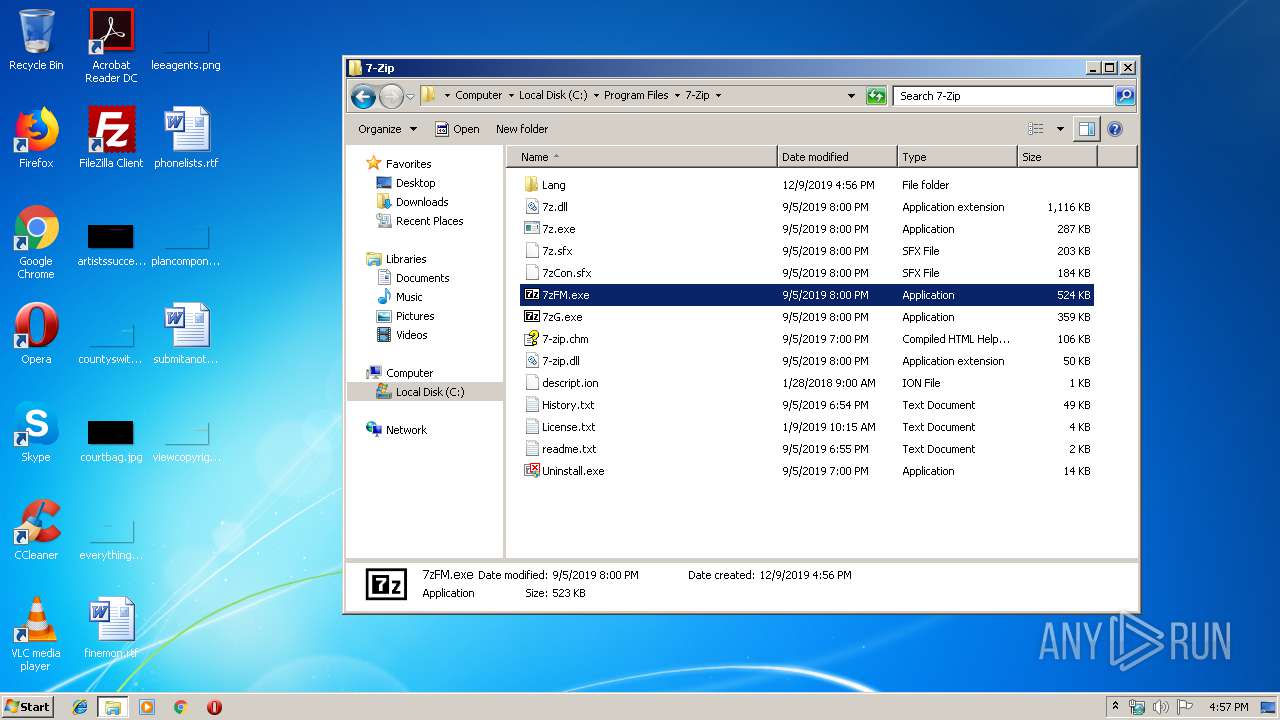Expand breadcrumb arrow after Computer
The image size is (1280, 720).
(510, 96)
